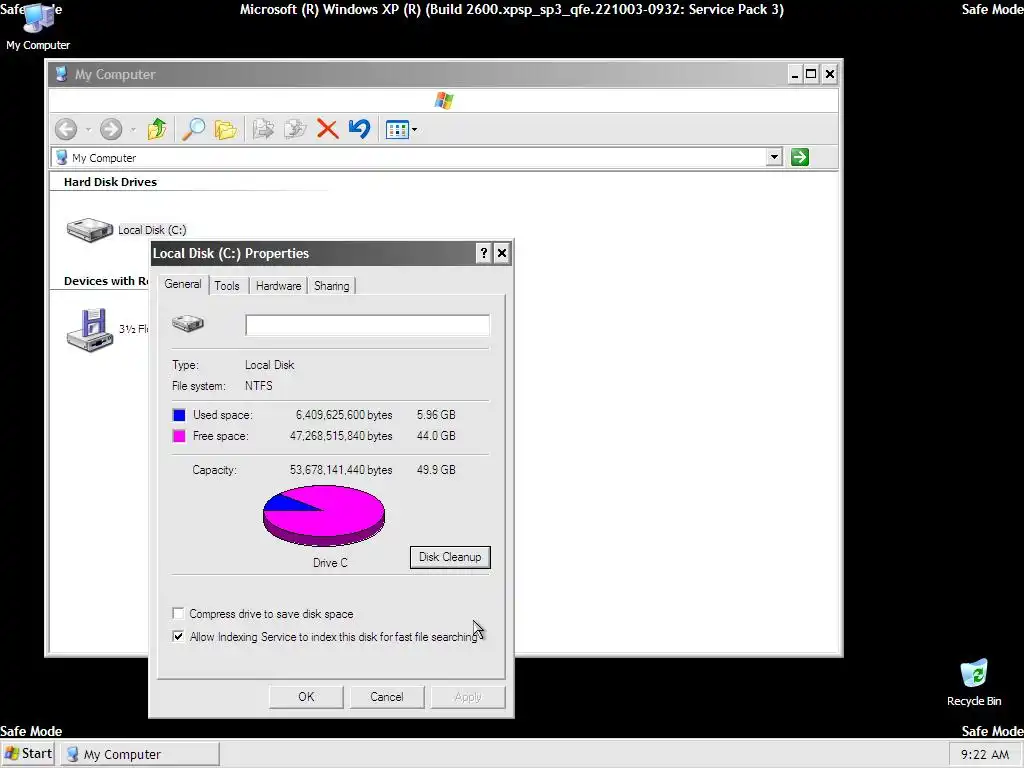
Task: Switch to the General tab
Action: 183,284
